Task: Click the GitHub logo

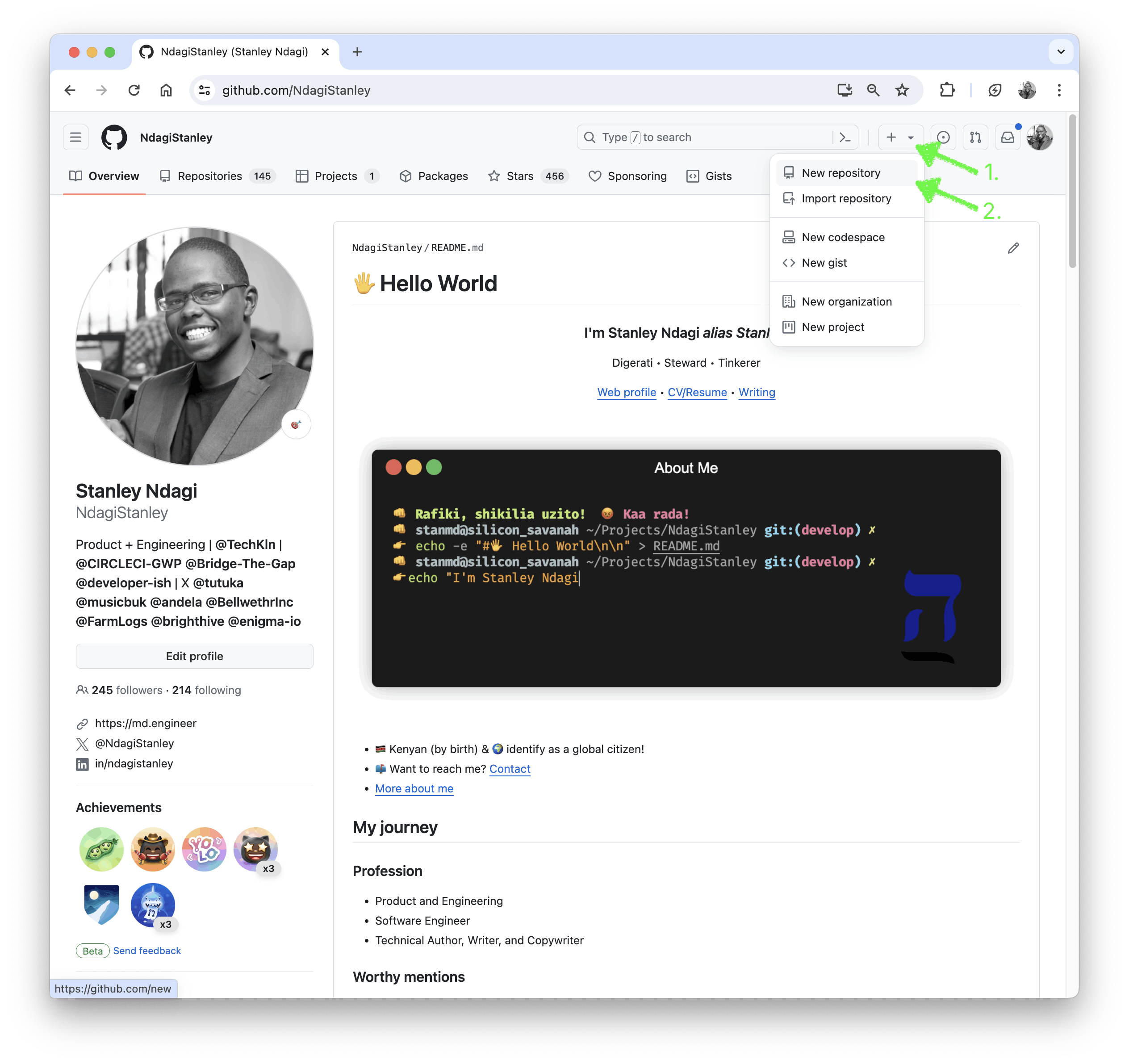Action: coord(113,137)
